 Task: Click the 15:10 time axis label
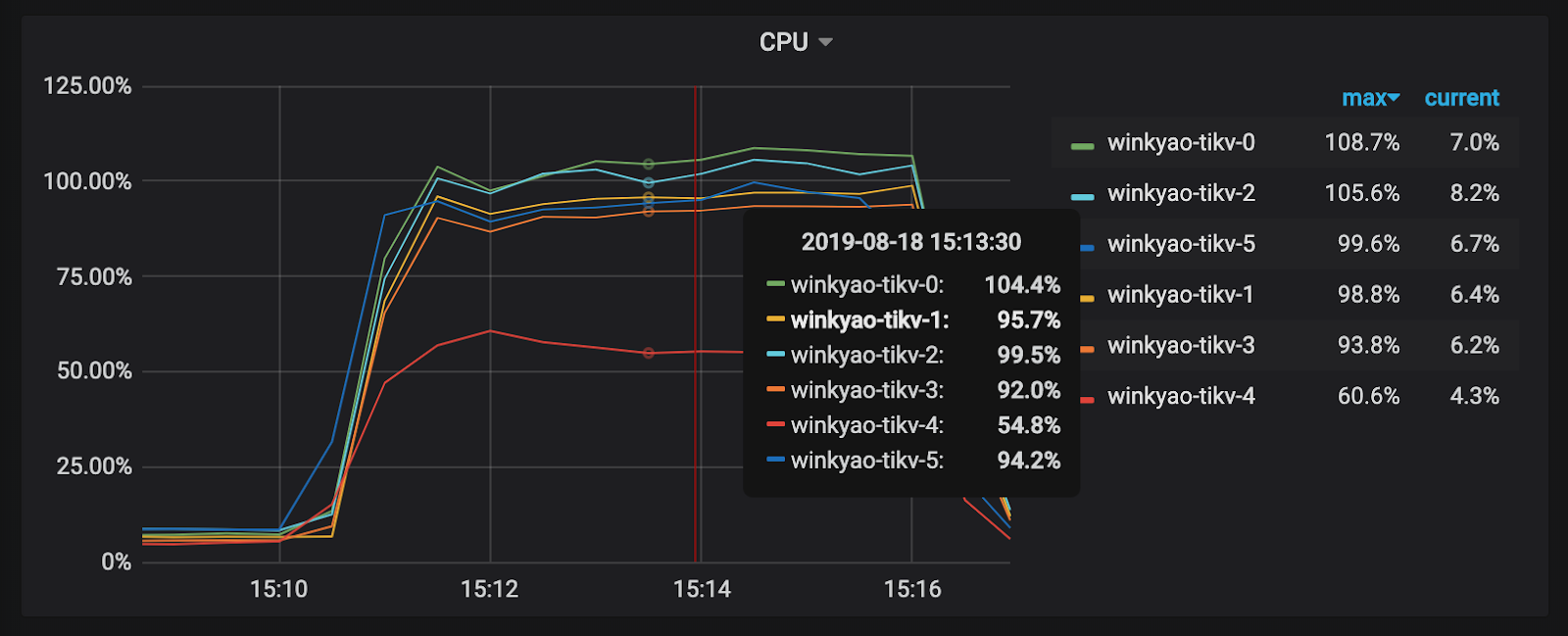[x=278, y=589]
